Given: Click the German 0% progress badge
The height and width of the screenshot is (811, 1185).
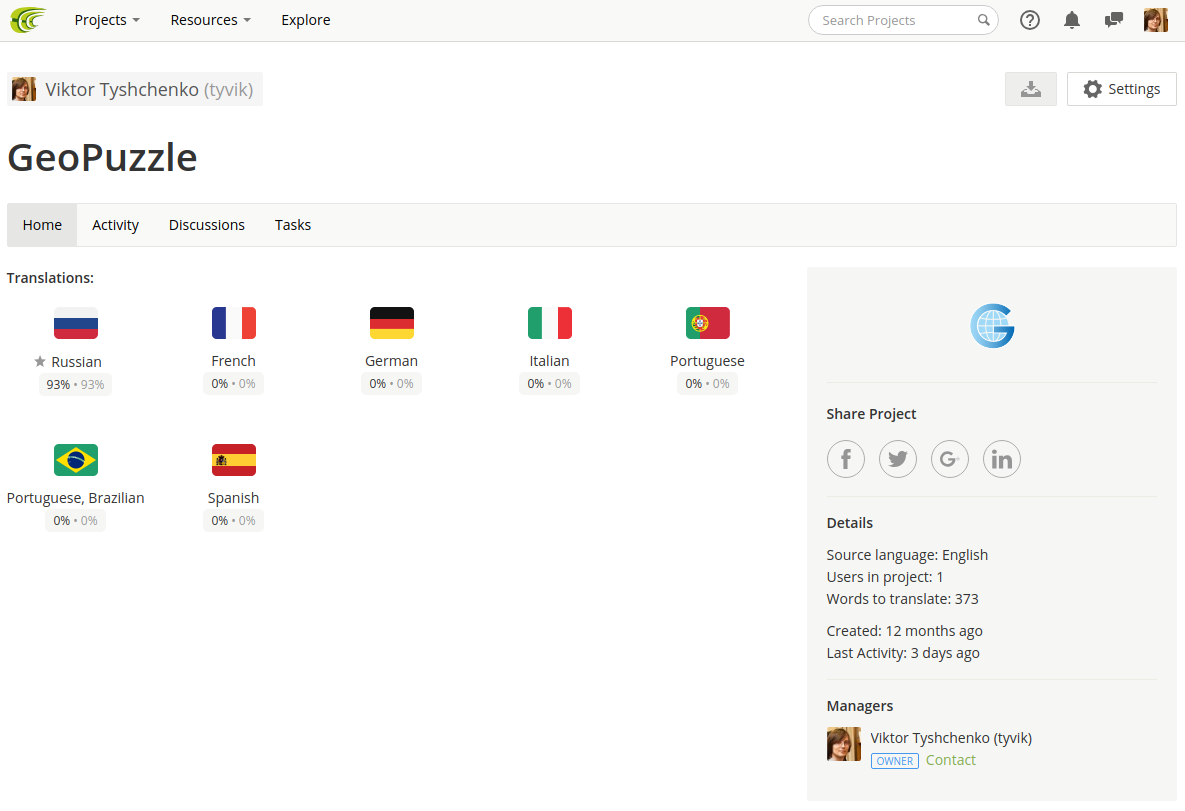Looking at the screenshot, I should point(391,384).
